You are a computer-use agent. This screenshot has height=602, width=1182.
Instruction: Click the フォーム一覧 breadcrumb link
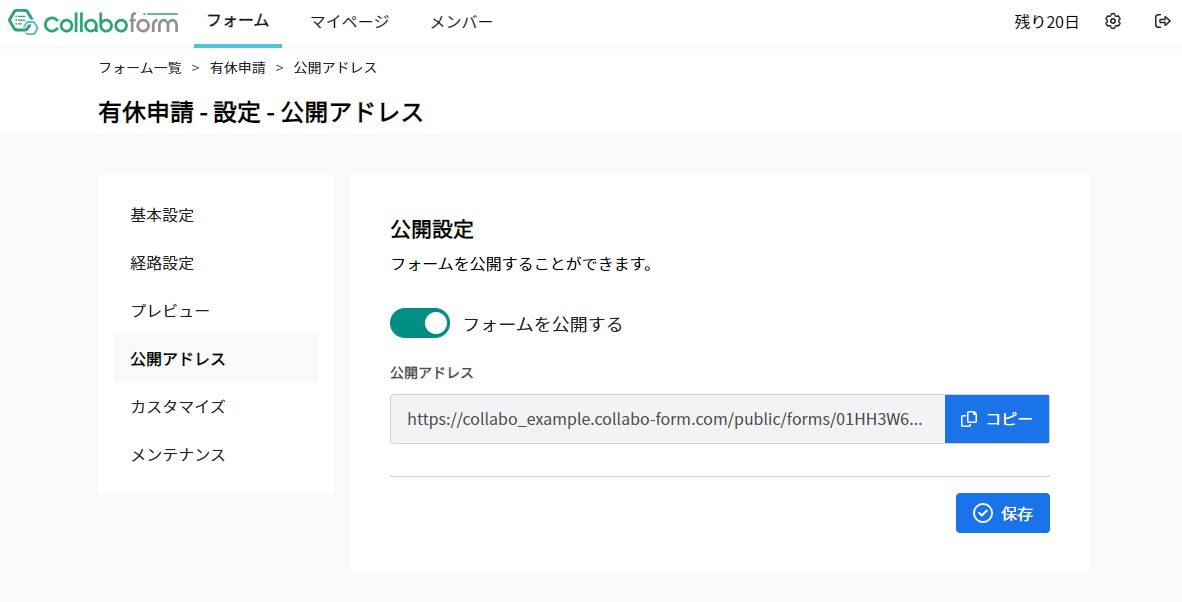point(140,68)
